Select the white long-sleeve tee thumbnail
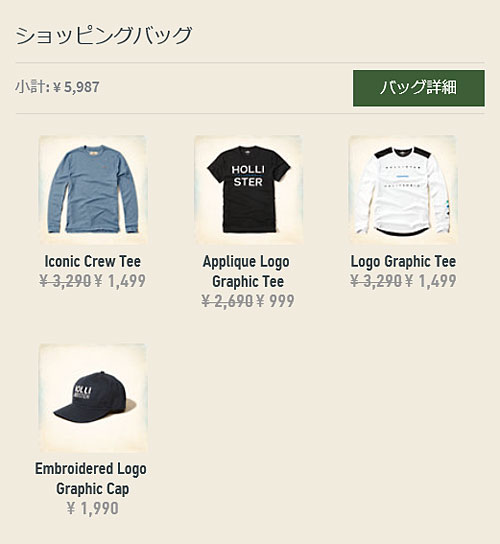 403,190
